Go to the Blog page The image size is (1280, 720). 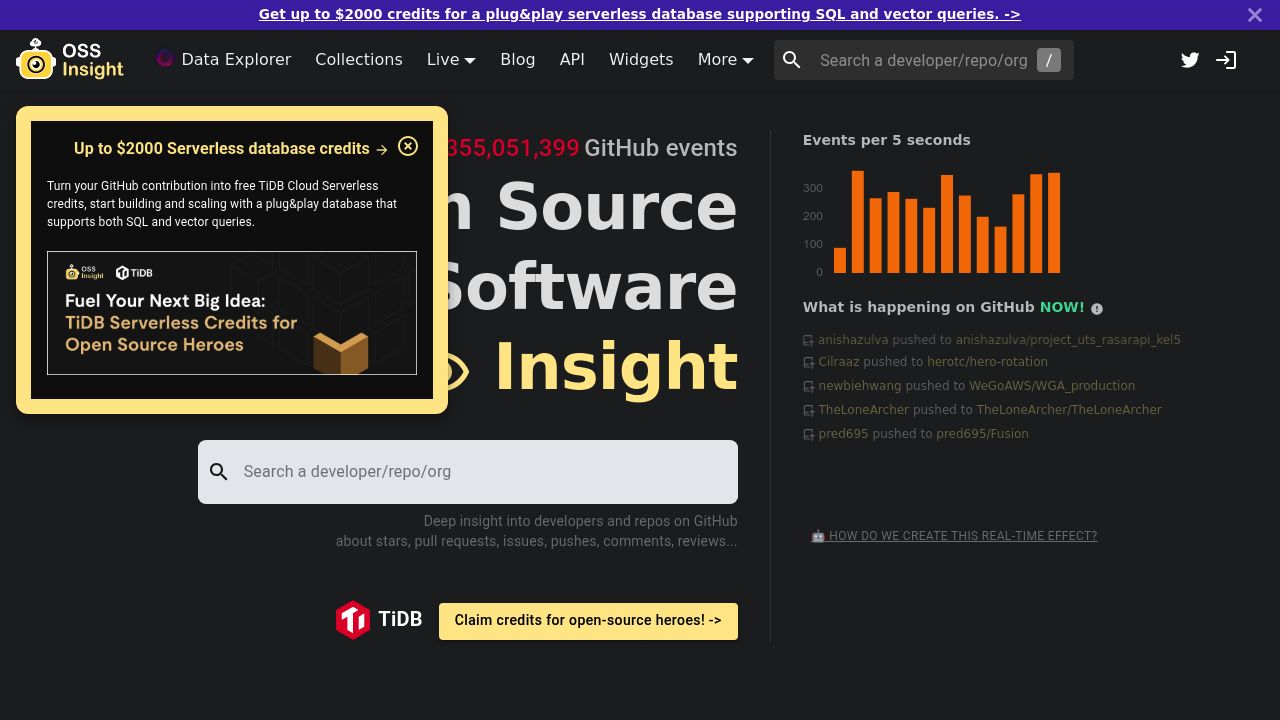[518, 60]
